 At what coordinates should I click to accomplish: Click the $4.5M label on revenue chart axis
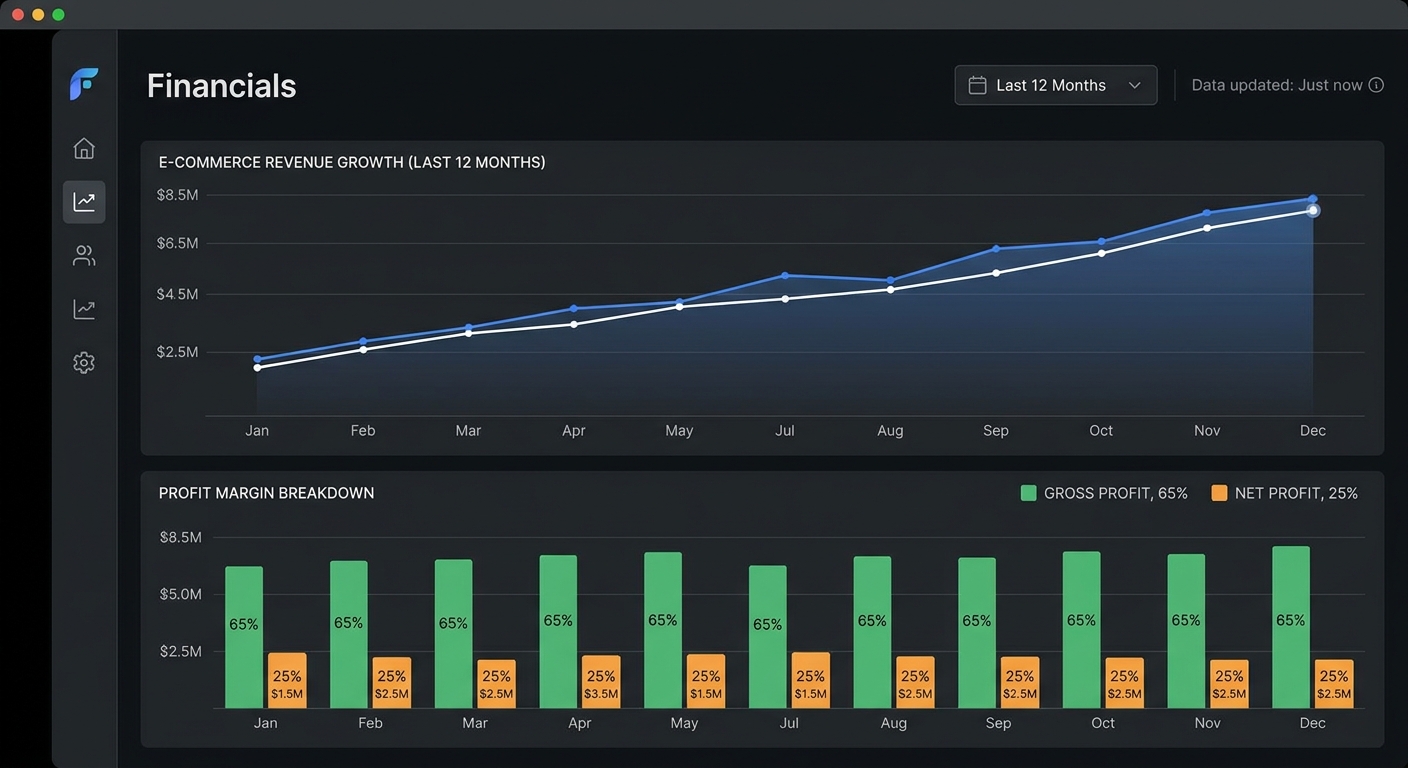178,294
